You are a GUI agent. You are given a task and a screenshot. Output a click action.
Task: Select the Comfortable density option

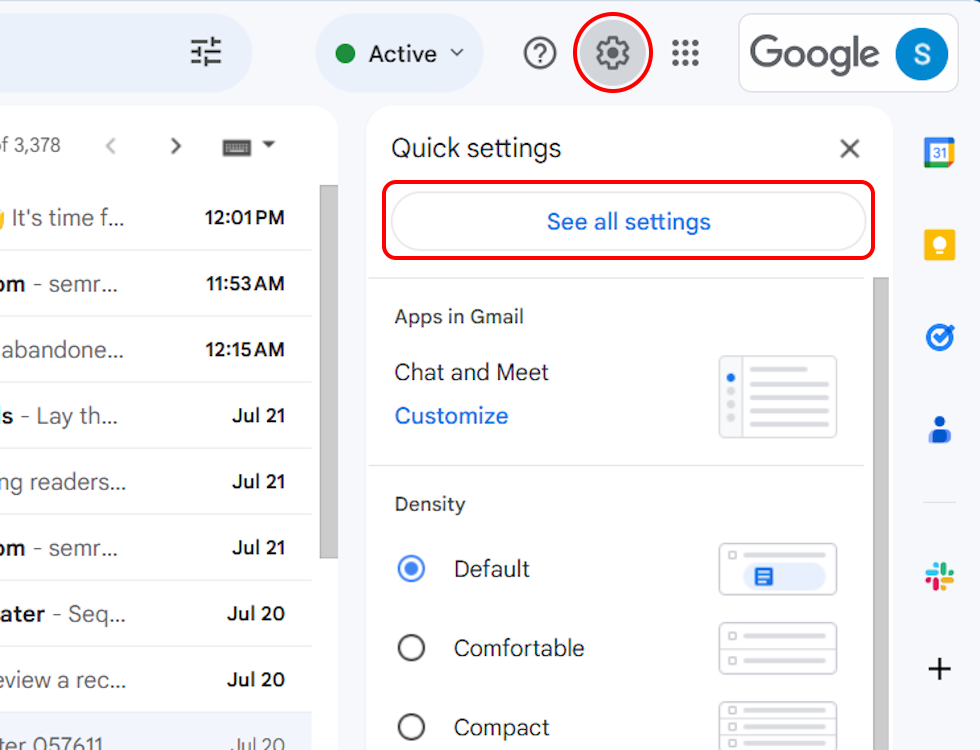pyautogui.click(x=411, y=648)
